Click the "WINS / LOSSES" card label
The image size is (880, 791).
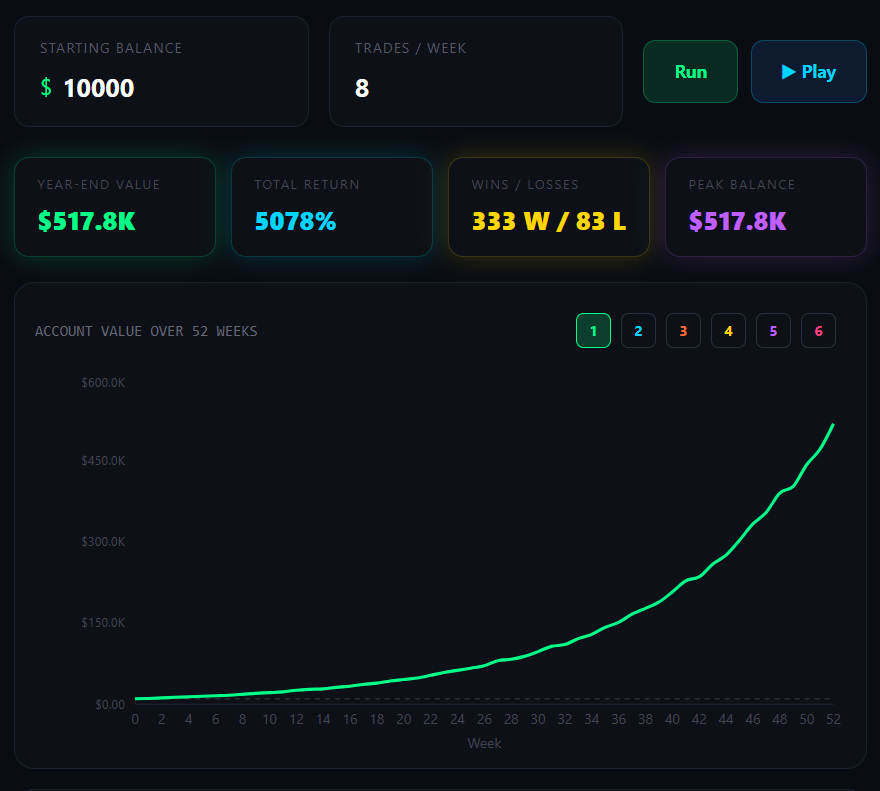(x=525, y=185)
